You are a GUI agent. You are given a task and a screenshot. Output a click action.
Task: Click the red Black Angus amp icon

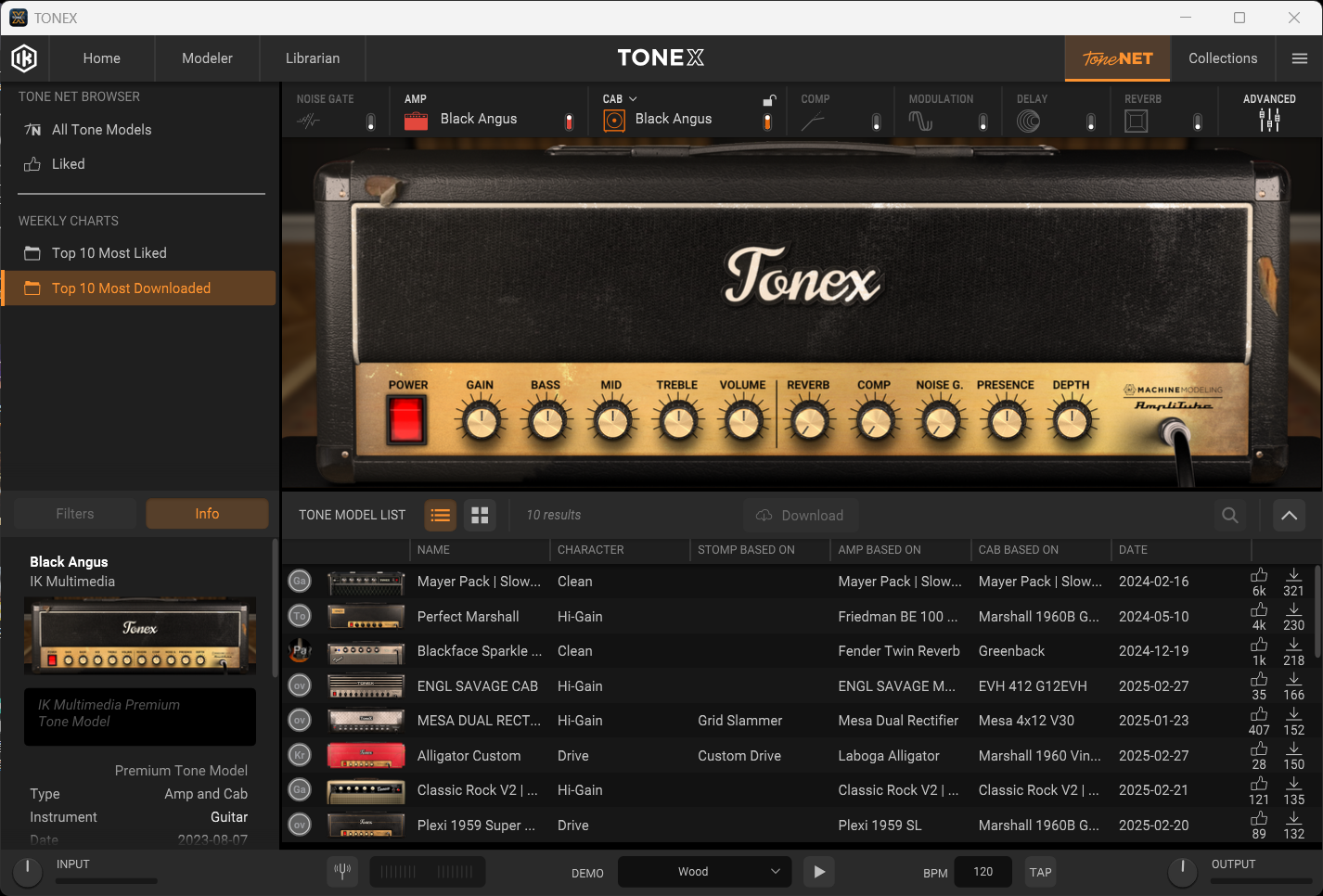click(x=417, y=121)
